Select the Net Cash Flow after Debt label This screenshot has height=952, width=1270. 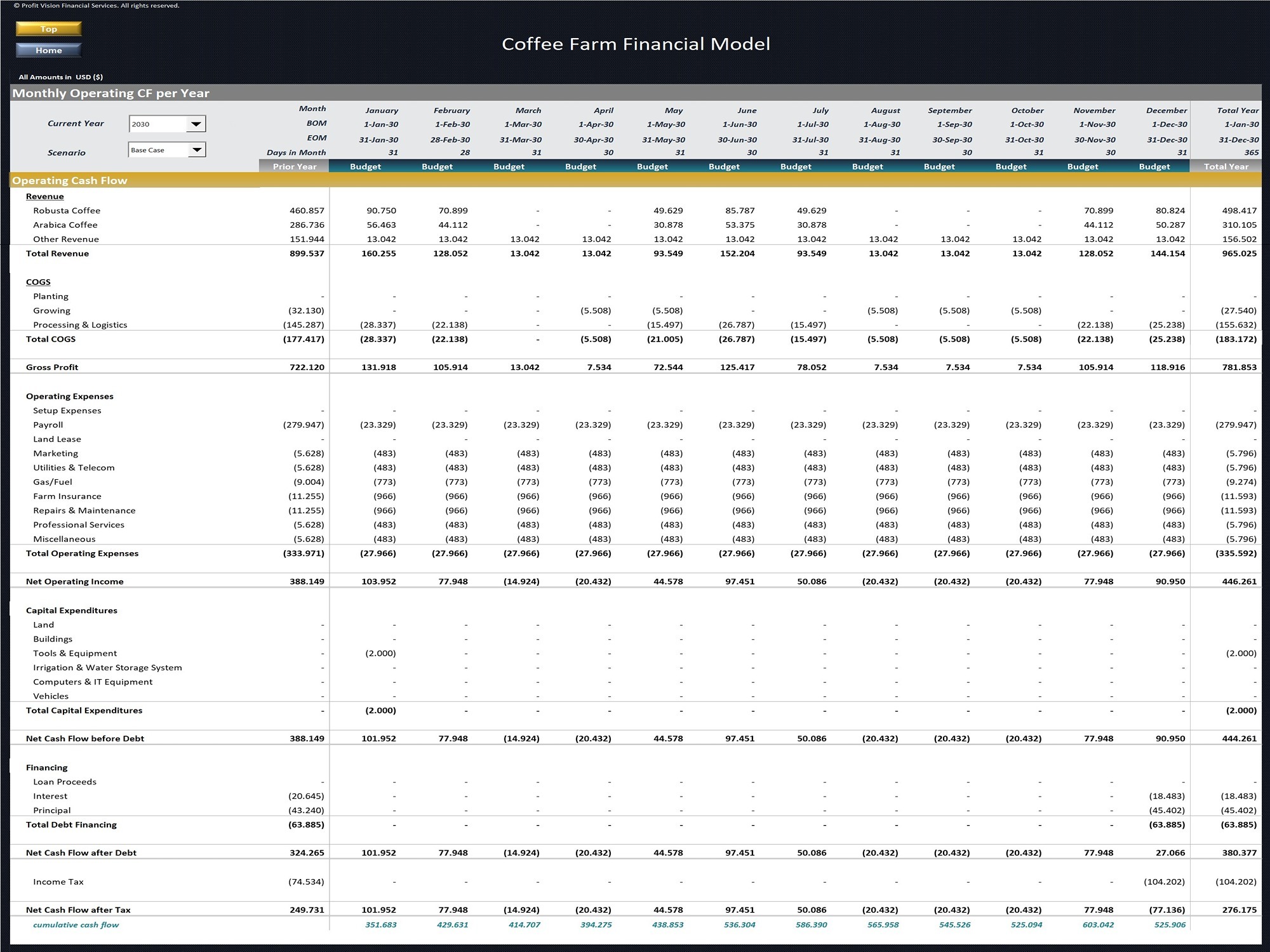pos(81,852)
